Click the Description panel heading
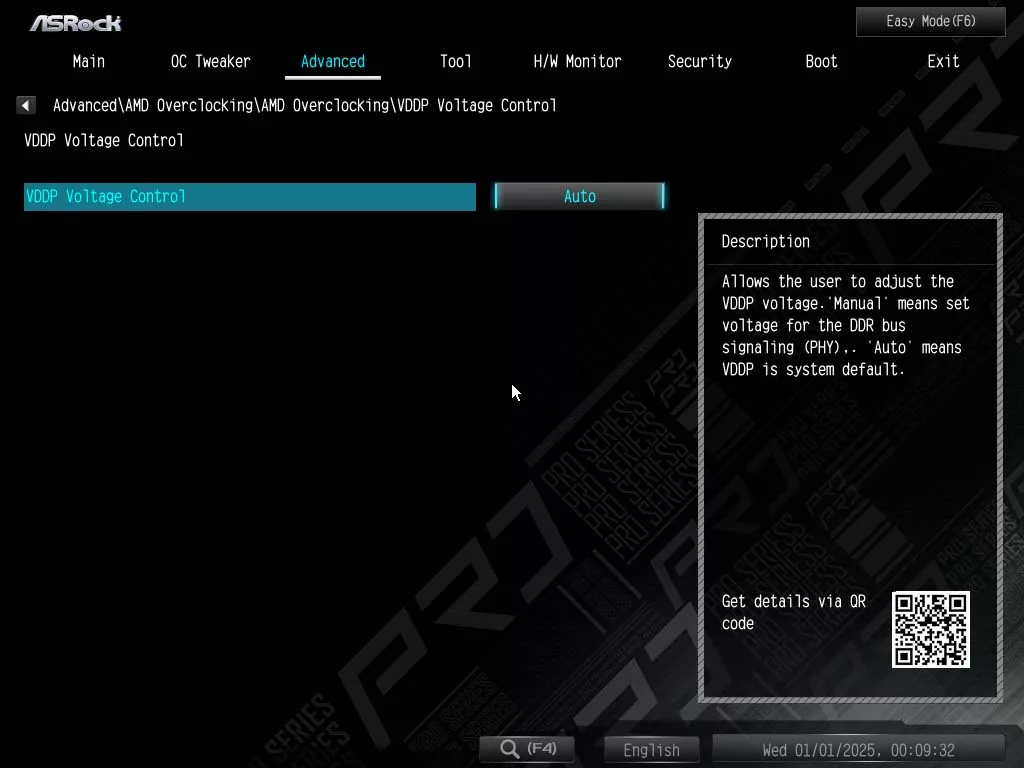Screen dimensions: 1024x768 click(765, 241)
